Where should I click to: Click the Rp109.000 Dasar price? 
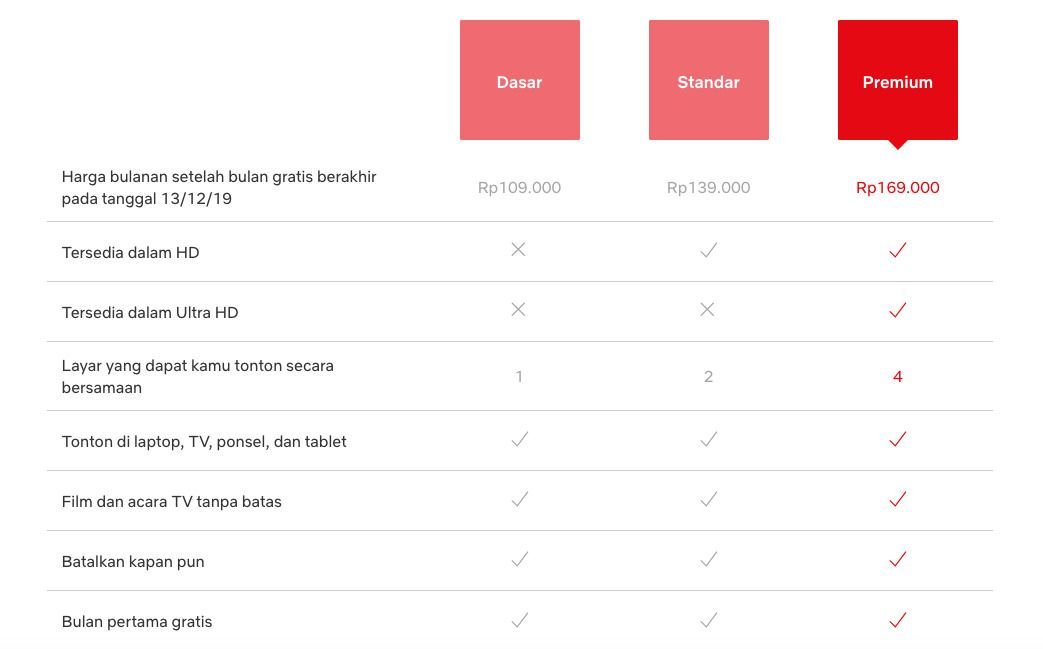click(520, 188)
